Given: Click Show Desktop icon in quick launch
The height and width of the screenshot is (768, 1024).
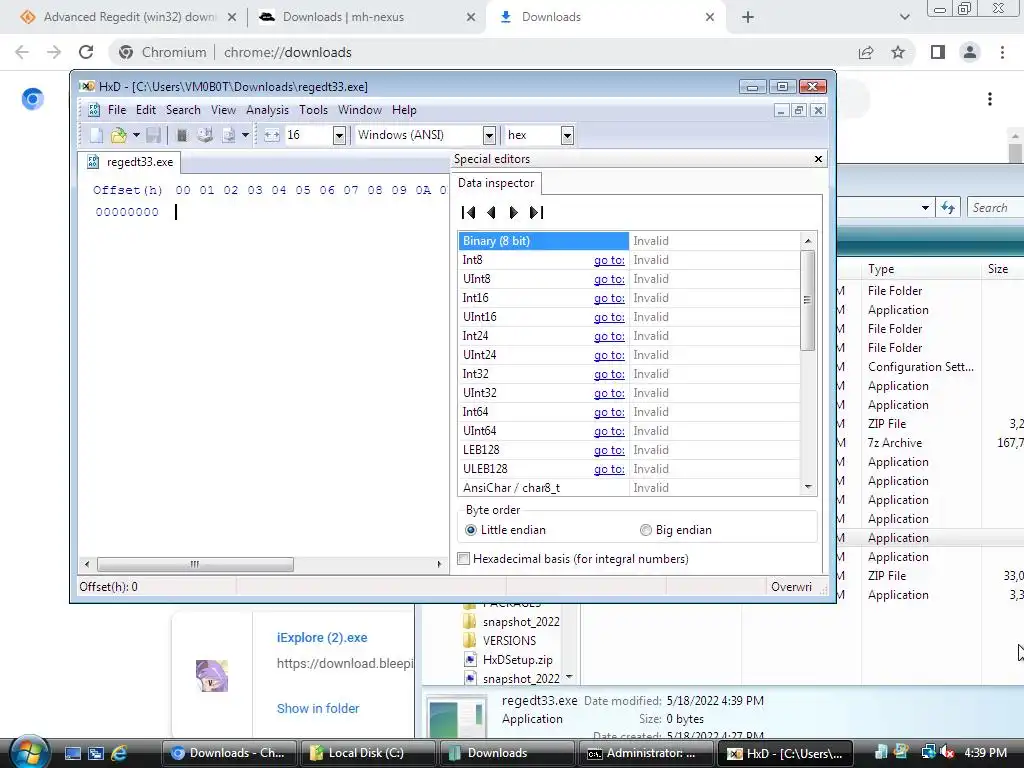Looking at the screenshot, I should click(x=72, y=753).
